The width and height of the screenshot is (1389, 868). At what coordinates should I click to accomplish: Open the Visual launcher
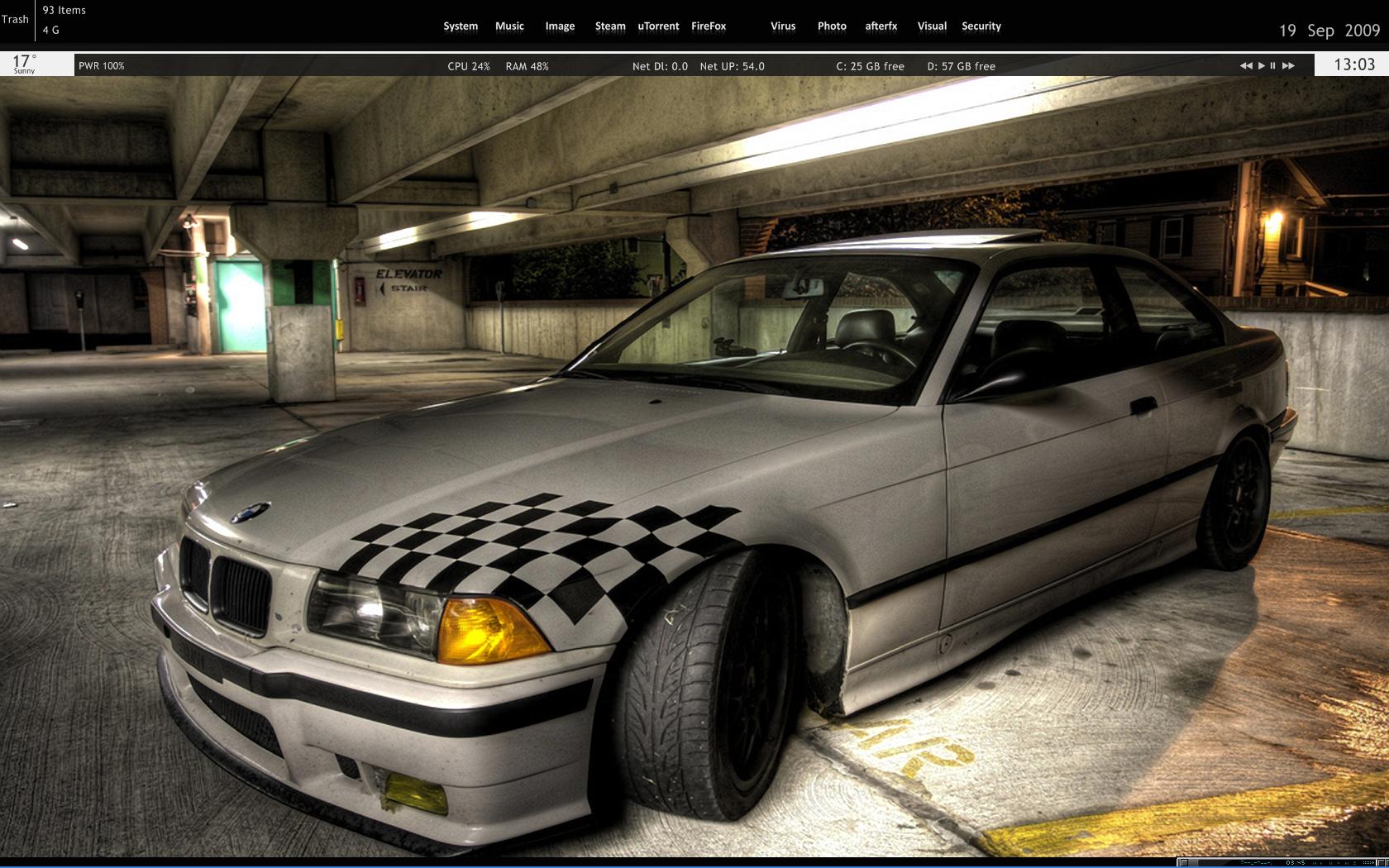932,26
